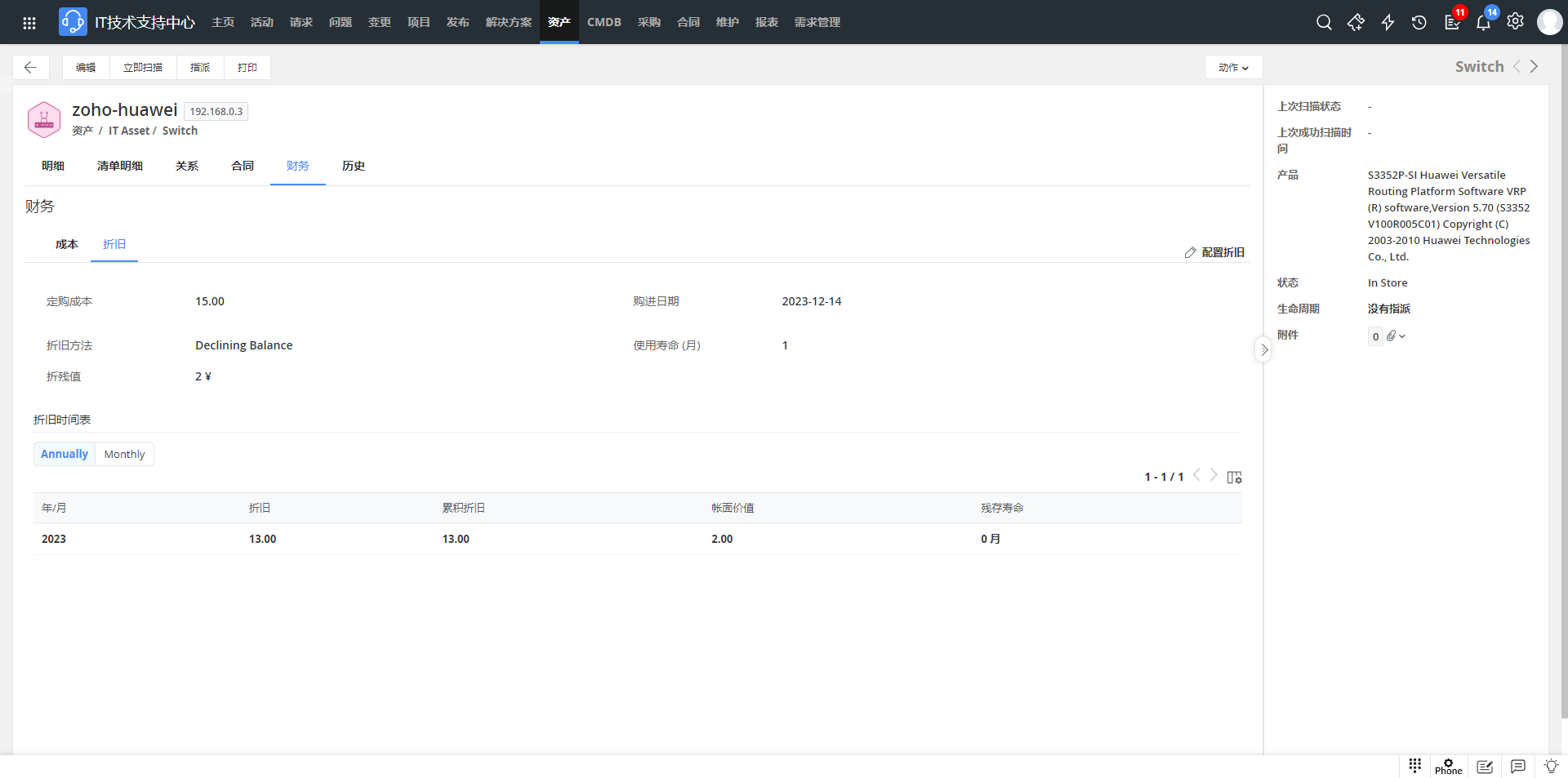
Task: Open the 主页 menu
Action: tap(223, 22)
